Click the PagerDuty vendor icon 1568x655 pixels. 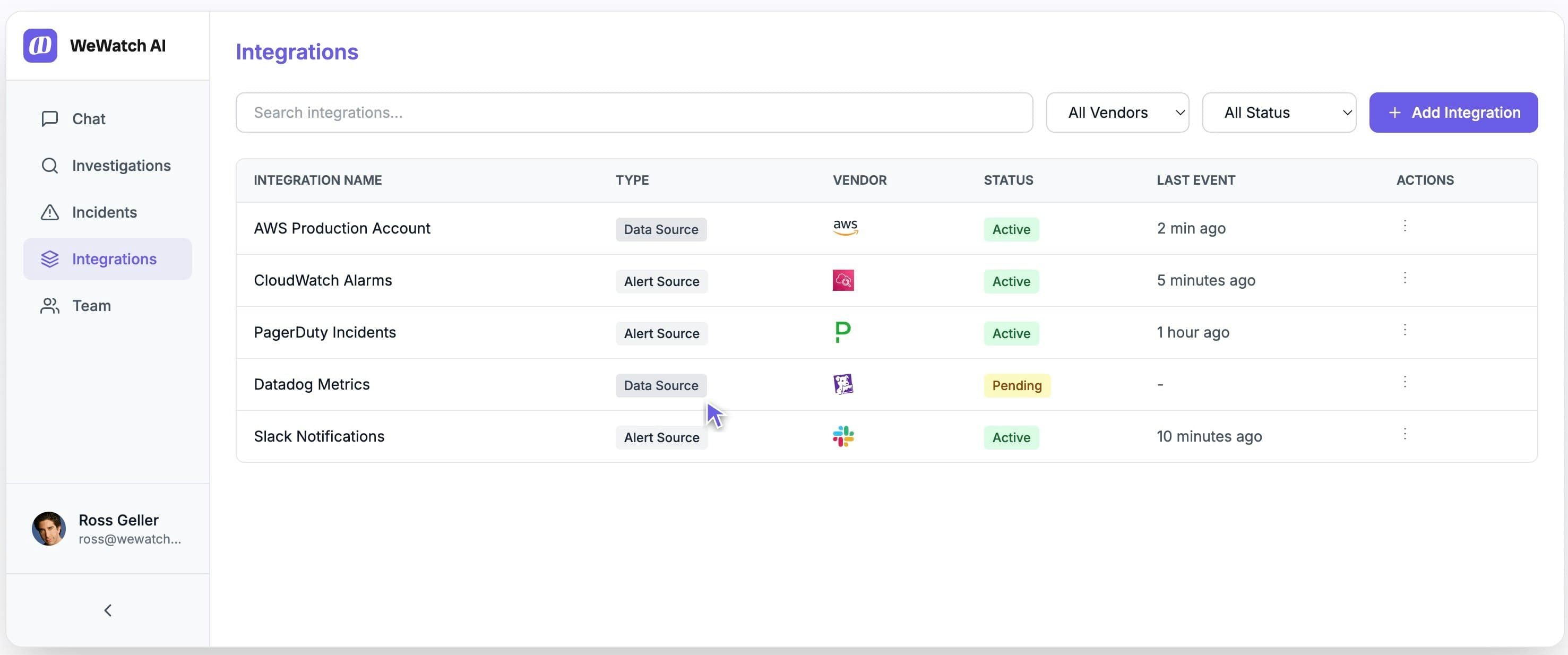pyautogui.click(x=842, y=332)
